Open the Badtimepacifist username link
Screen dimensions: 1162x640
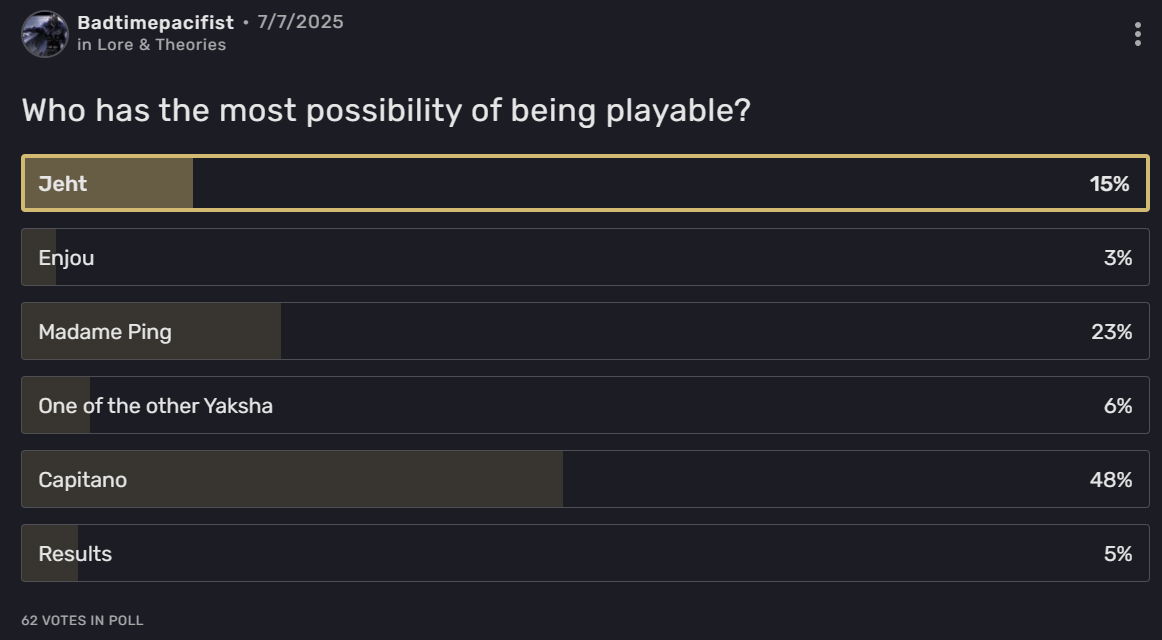[155, 22]
